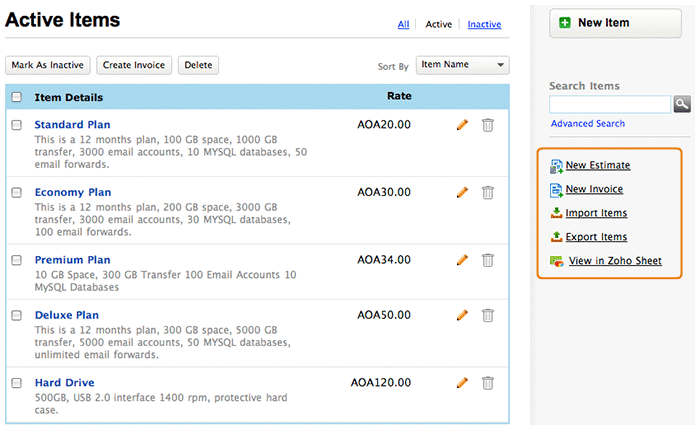Delete Economy Plan using its trash icon
700x430 pixels.
[488, 192]
